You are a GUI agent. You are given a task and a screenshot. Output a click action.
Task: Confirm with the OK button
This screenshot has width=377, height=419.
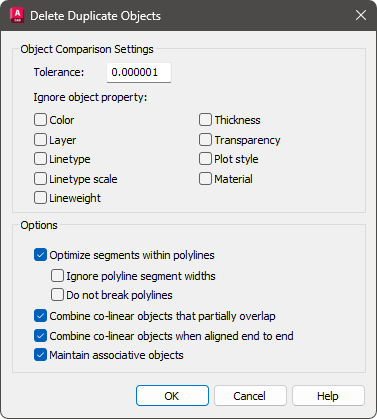point(172,396)
